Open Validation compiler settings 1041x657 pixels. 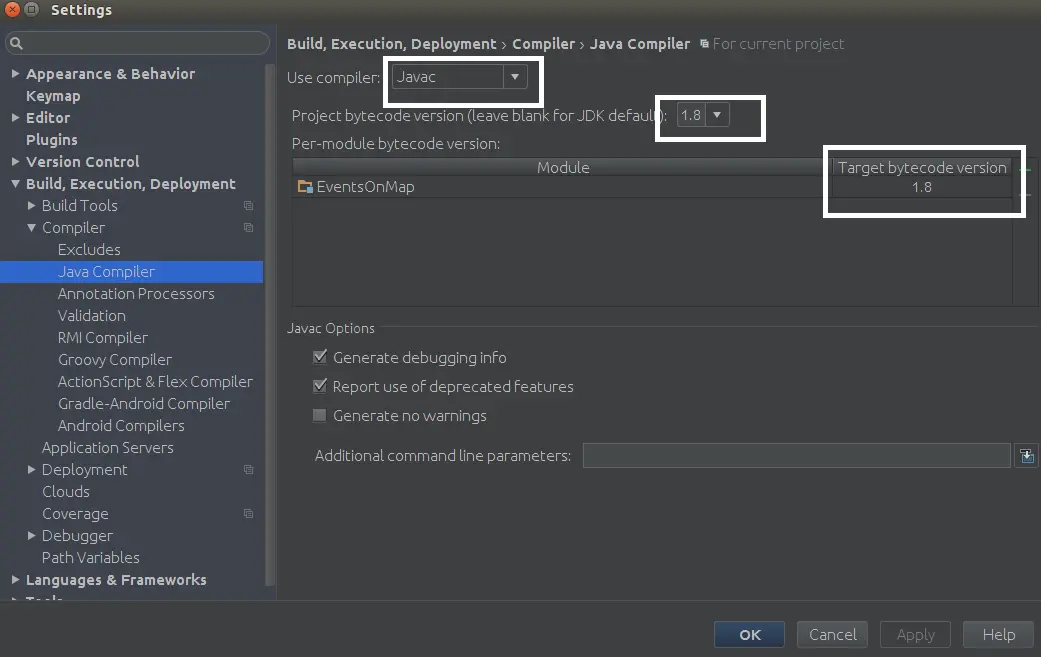click(92, 315)
